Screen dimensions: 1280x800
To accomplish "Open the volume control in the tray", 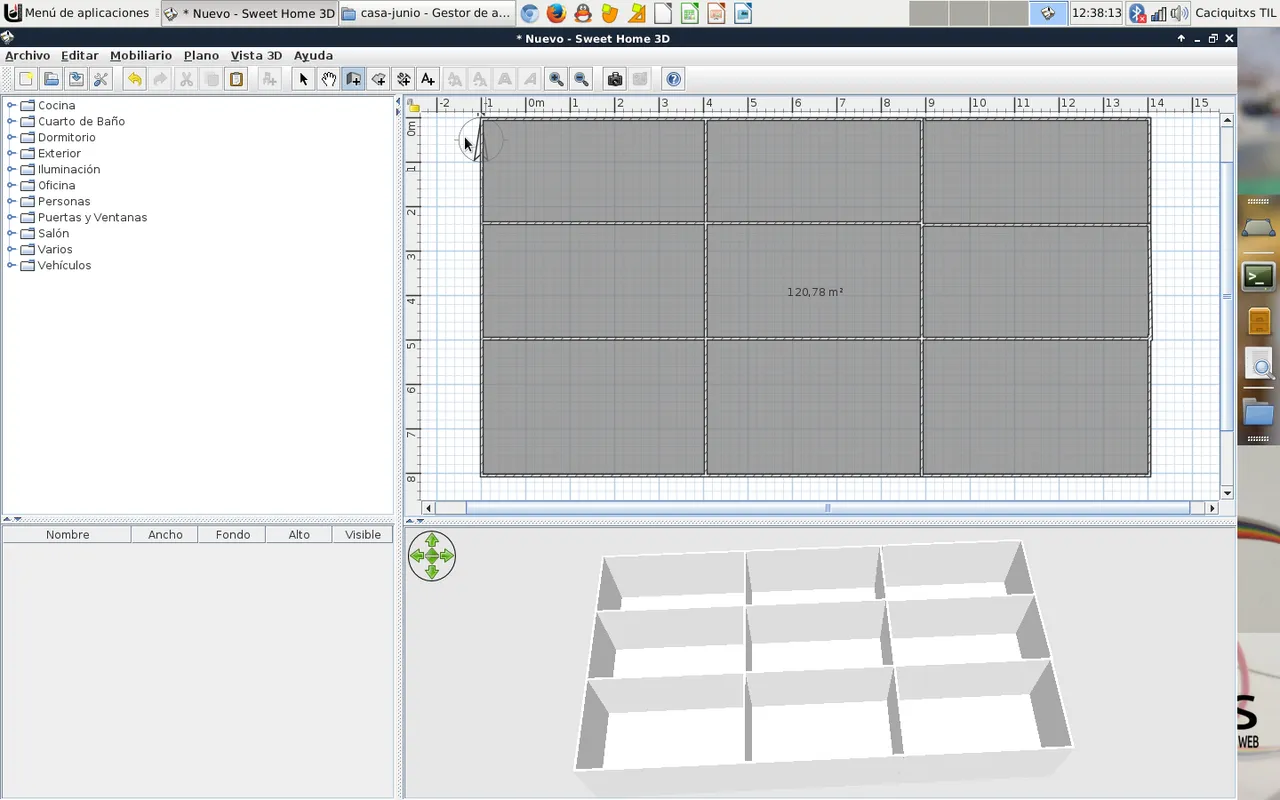I will tap(1180, 13).
